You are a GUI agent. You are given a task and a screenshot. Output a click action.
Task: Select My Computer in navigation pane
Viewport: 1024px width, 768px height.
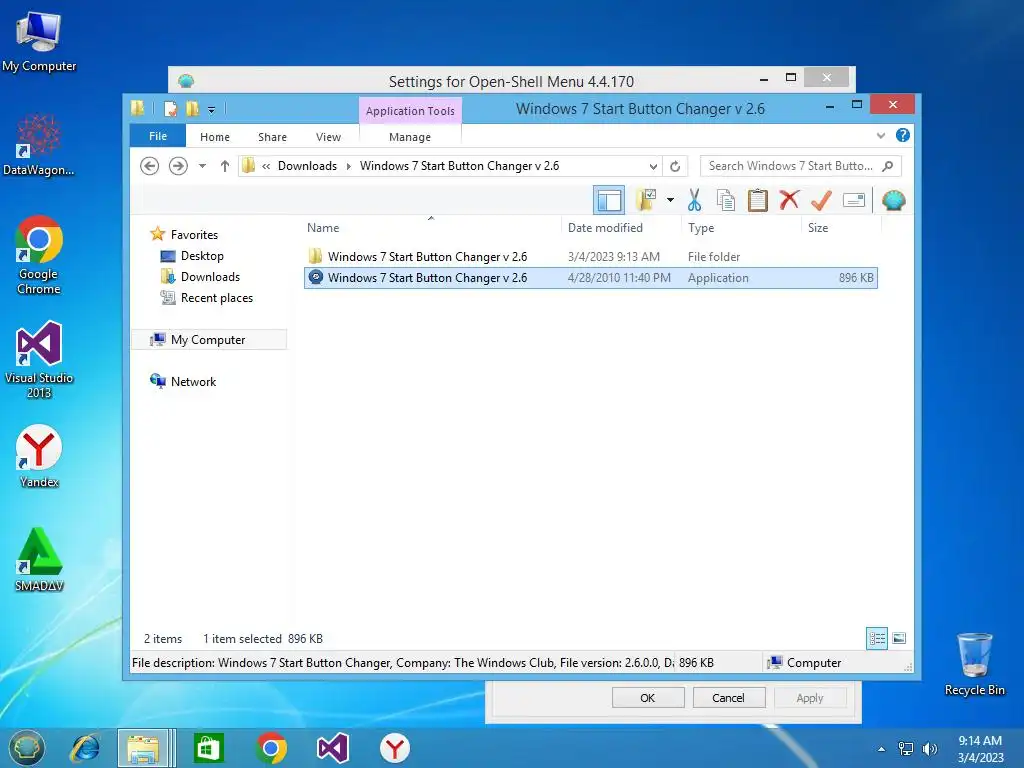[x=208, y=340]
